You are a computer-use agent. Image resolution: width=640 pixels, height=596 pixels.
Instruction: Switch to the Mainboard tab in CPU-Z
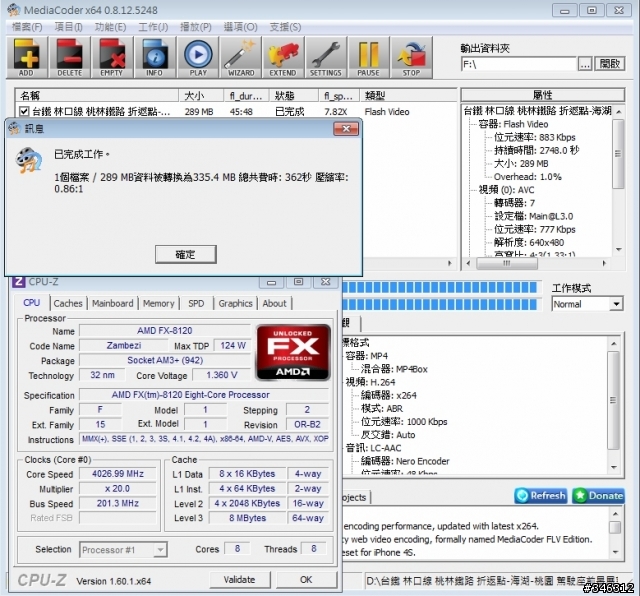(112, 303)
